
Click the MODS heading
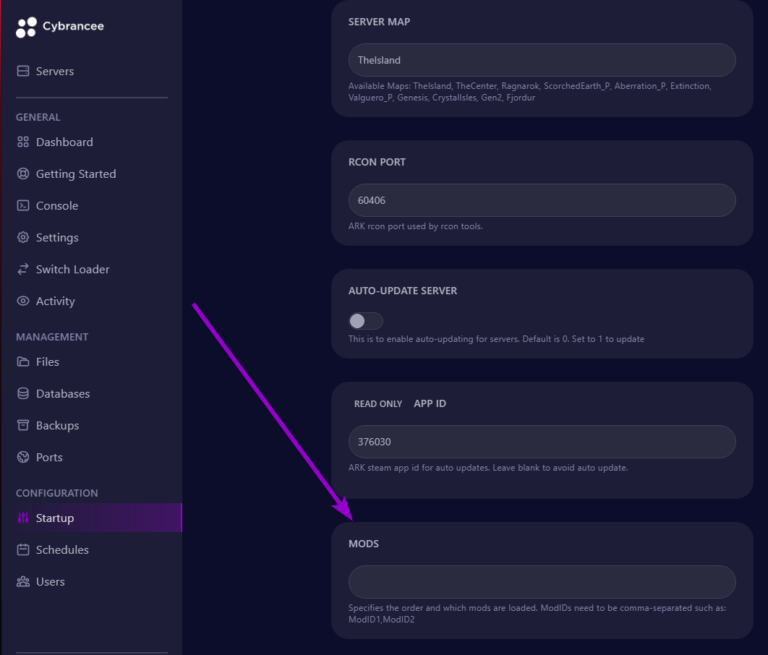tap(363, 544)
